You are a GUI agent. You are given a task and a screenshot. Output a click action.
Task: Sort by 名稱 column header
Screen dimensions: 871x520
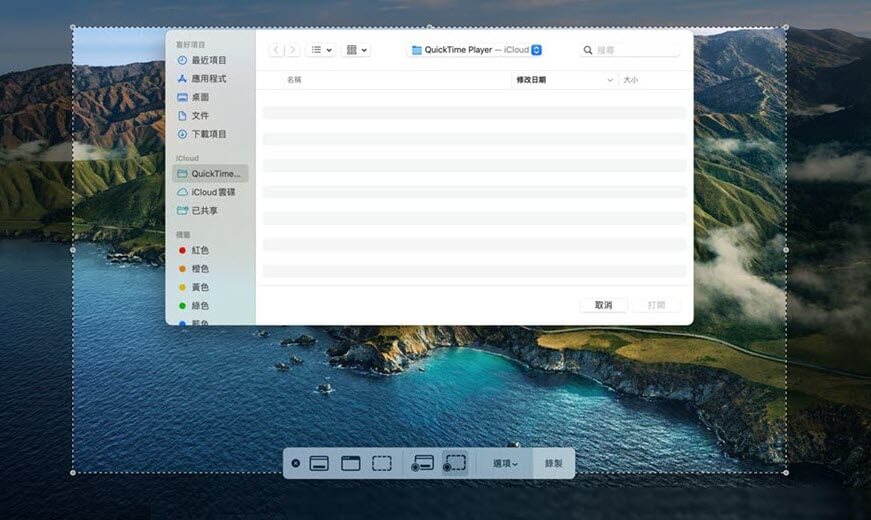(294, 80)
